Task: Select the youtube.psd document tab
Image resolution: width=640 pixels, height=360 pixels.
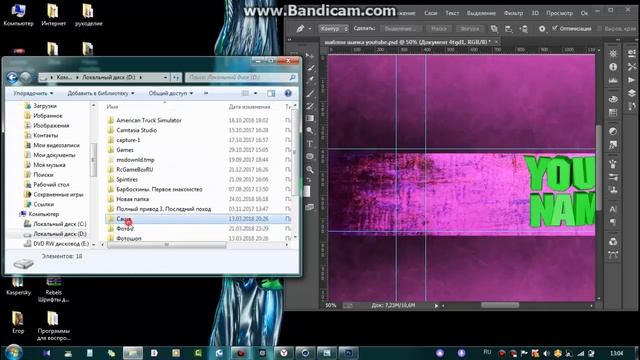Action: (x=407, y=42)
